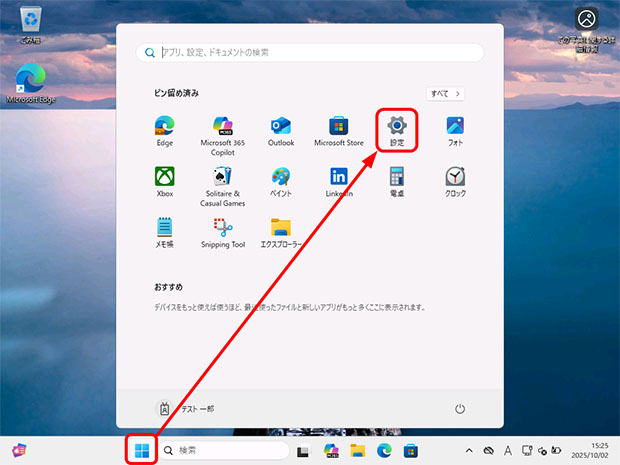Click the ピン留め済み section heading
Image resolution: width=620 pixels, height=465 pixels.
point(176,93)
